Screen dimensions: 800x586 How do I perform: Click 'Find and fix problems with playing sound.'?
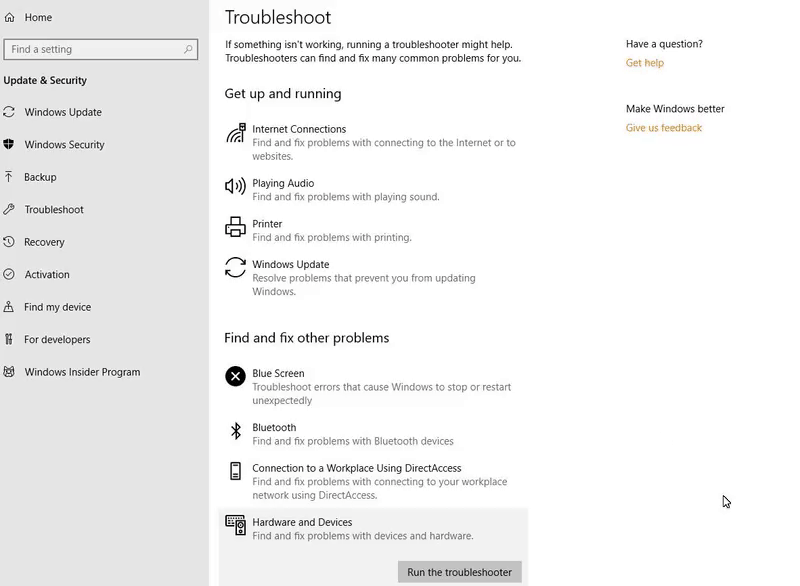coord(345,197)
